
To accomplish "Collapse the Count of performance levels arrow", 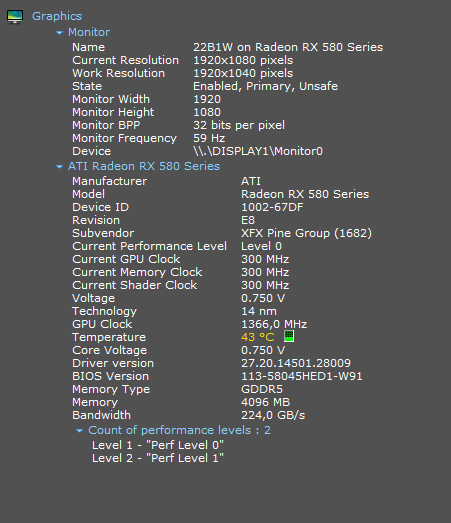I will pos(79,431).
